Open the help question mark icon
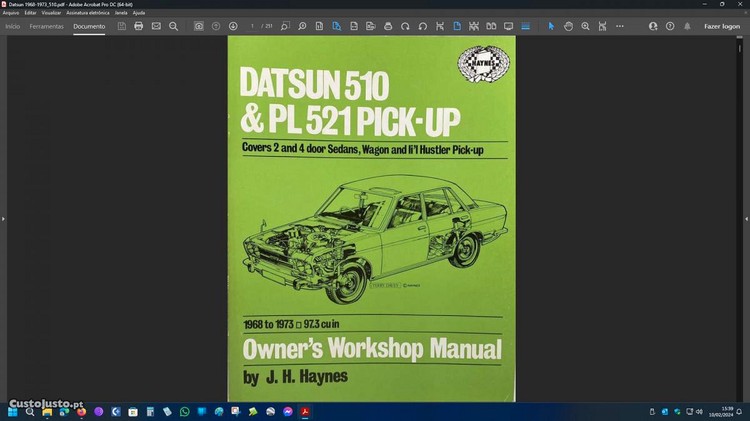The height and width of the screenshot is (421, 750). pos(669,26)
